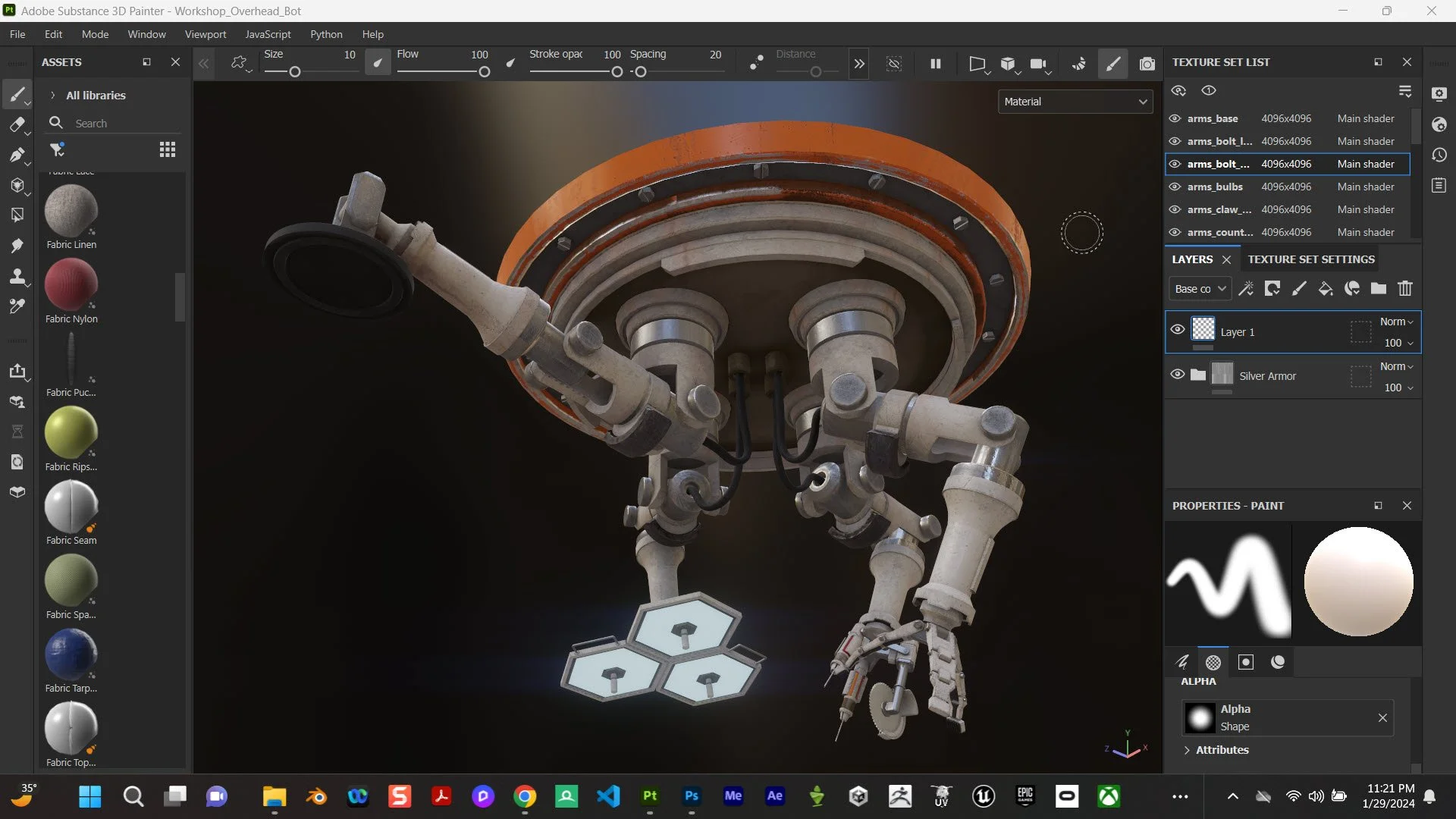Image resolution: width=1456 pixels, height=819 pixels.
Task: Delete selected layer with trash icon
Action: coord(1404,288)
